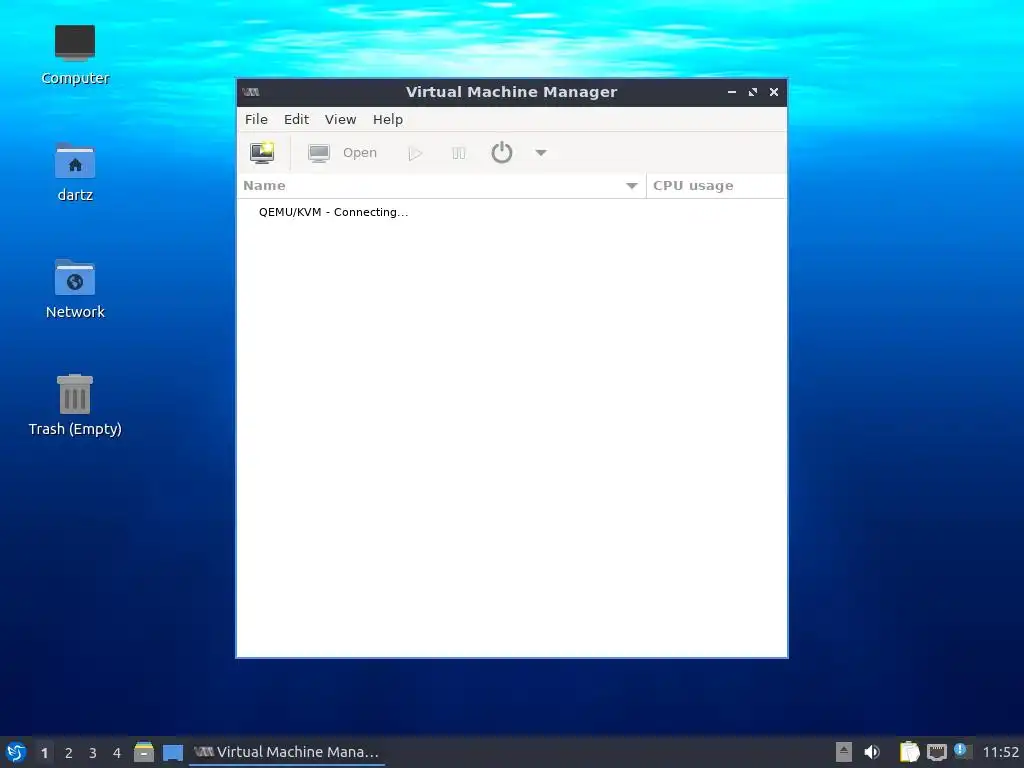
Task: Click the volume speaker tray icon
Action: (x=872, y=752)
